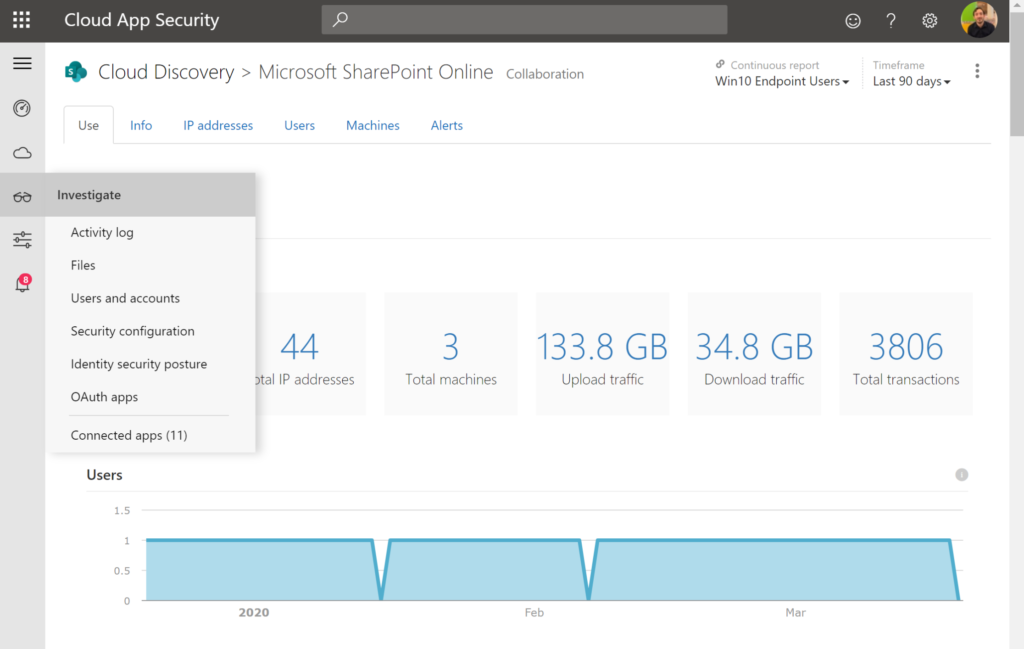
Task: Click the Cloud App Security title
Action: (142, 20)
